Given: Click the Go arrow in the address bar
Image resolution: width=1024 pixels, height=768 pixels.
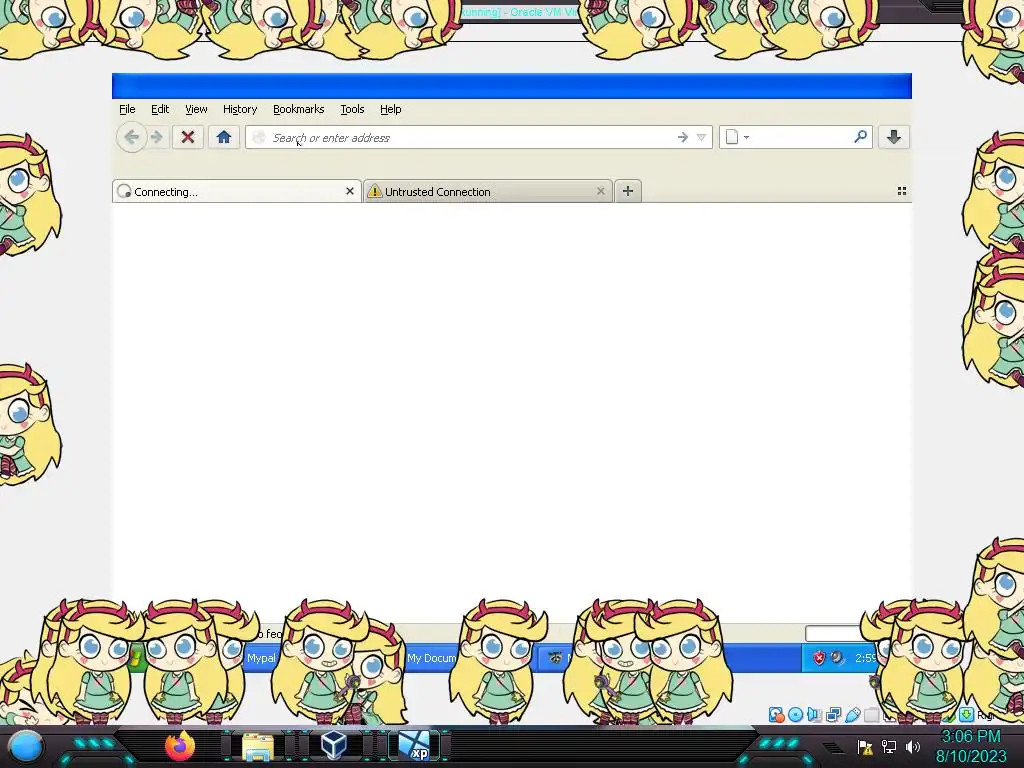Looking at the screenshot, I should click(682, 137).
